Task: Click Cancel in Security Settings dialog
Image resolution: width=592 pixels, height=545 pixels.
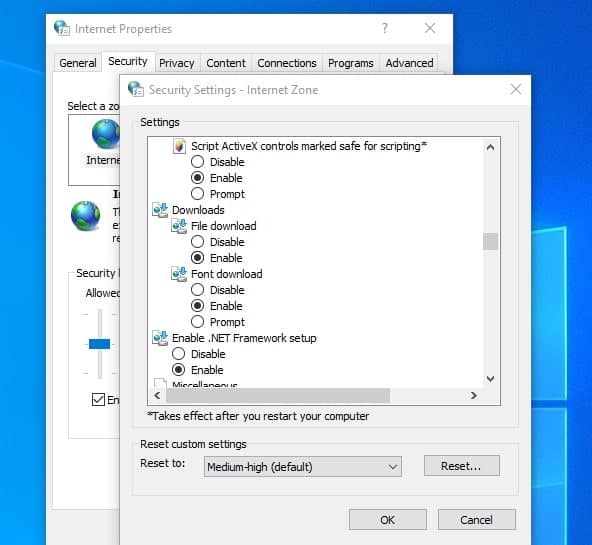Action: click(476, 520)
